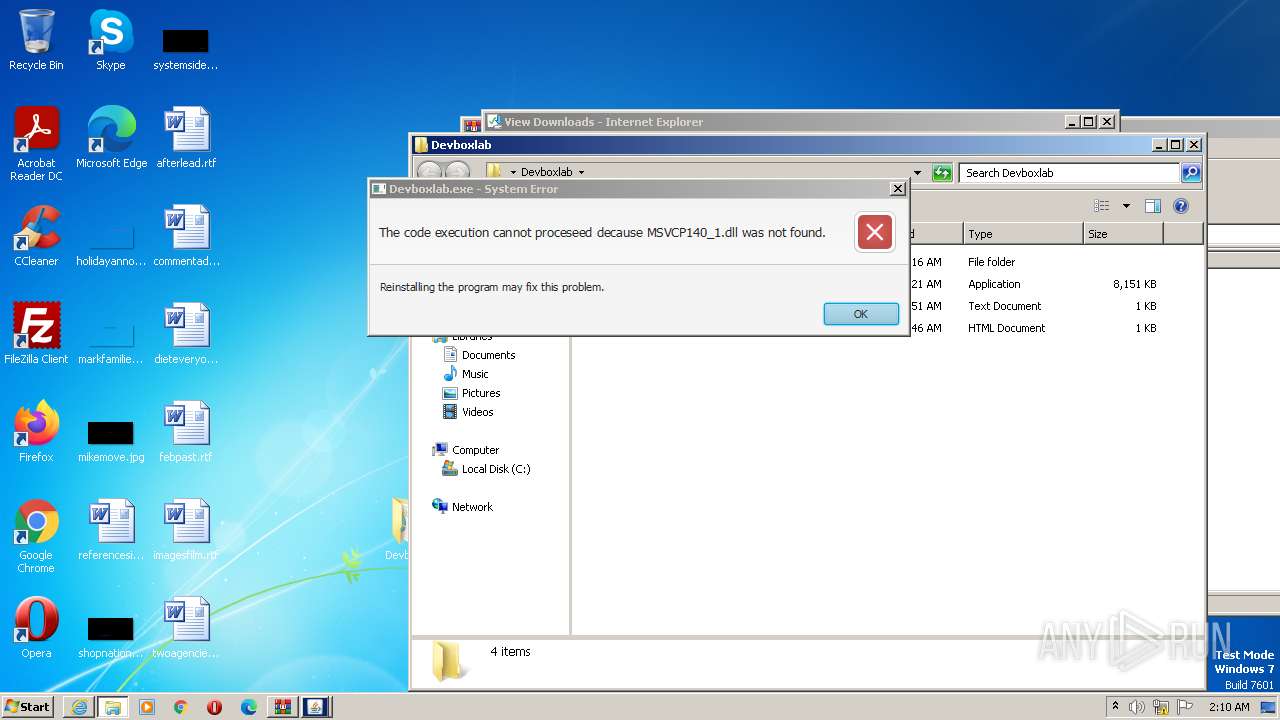Select Computer in the navigation pane

tap(466, 450)
